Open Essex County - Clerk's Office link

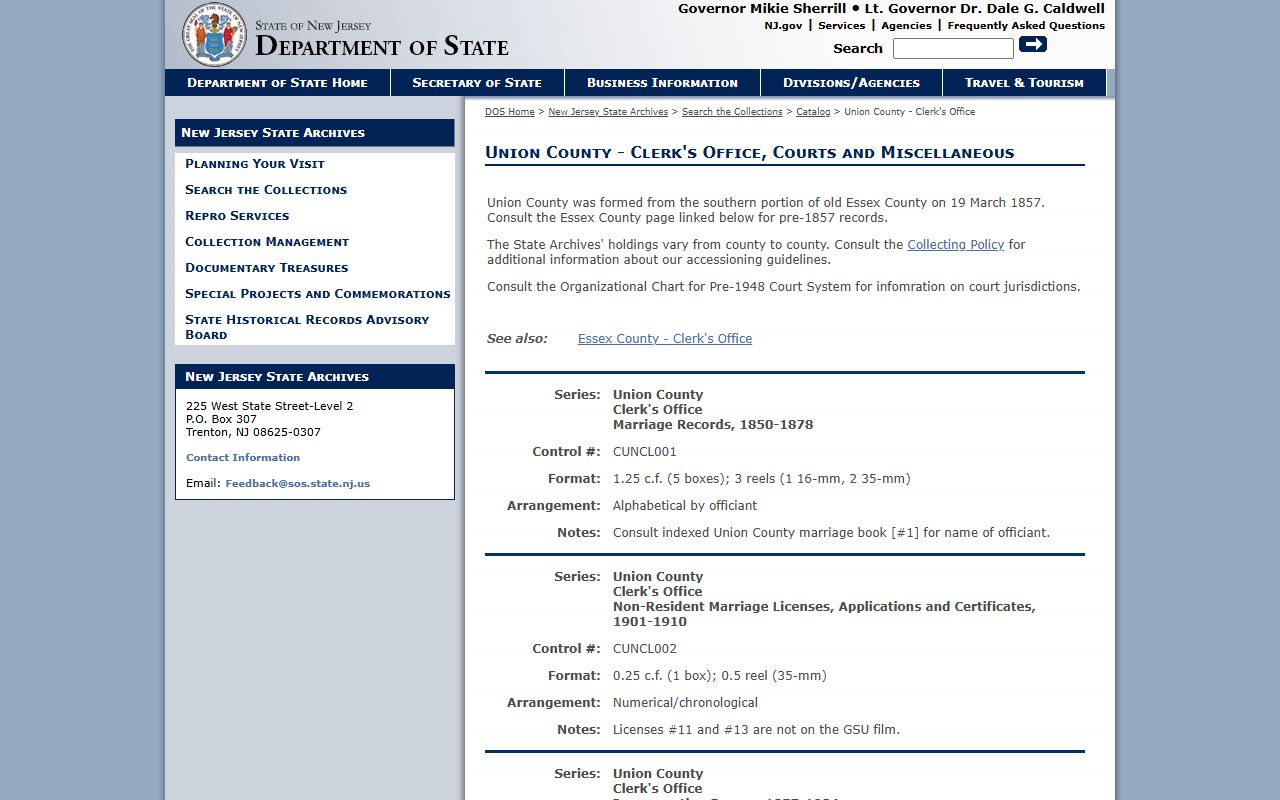(665, 339)
